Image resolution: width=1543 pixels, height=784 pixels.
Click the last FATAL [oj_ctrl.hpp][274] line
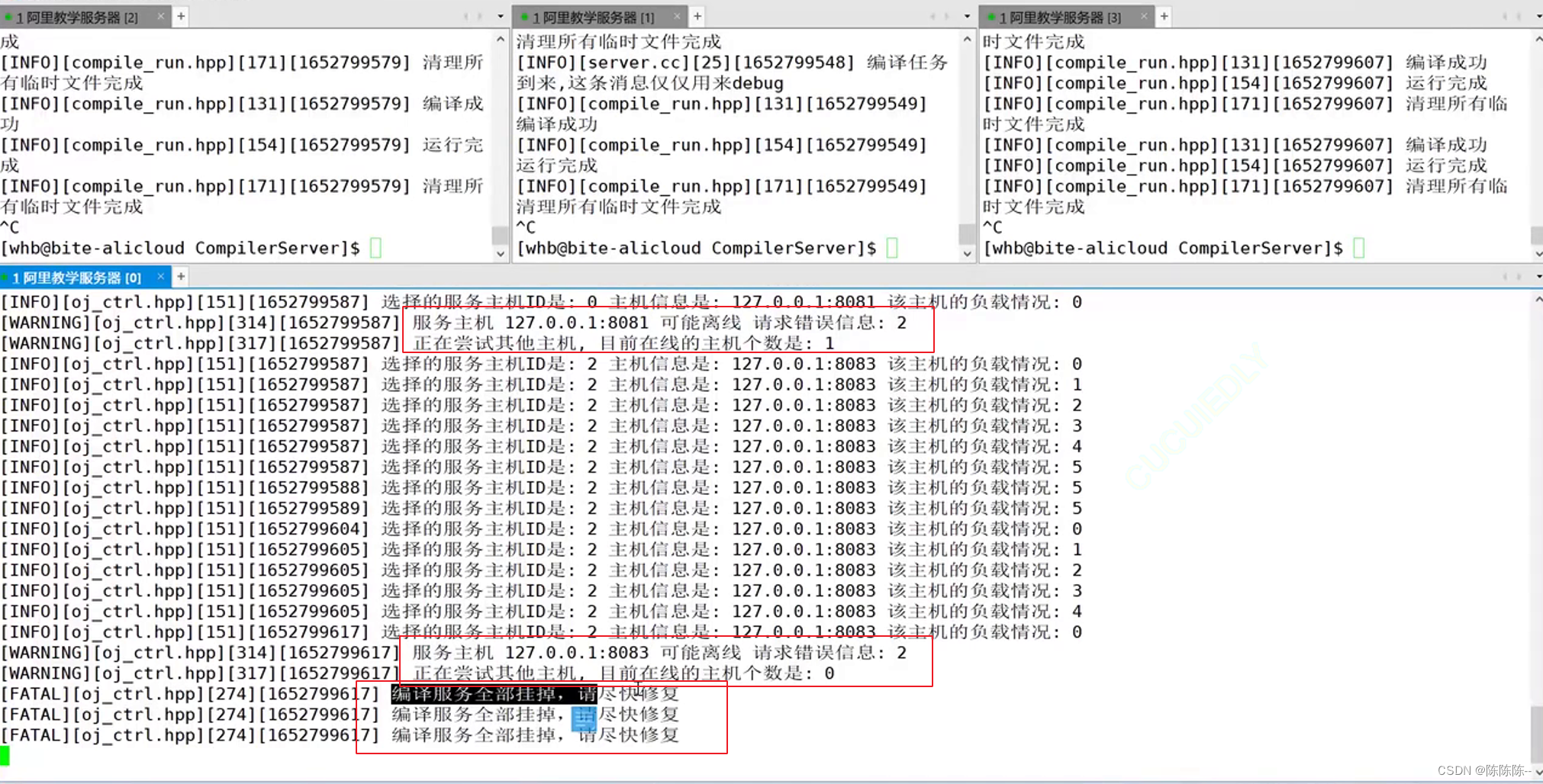point(340,735)
